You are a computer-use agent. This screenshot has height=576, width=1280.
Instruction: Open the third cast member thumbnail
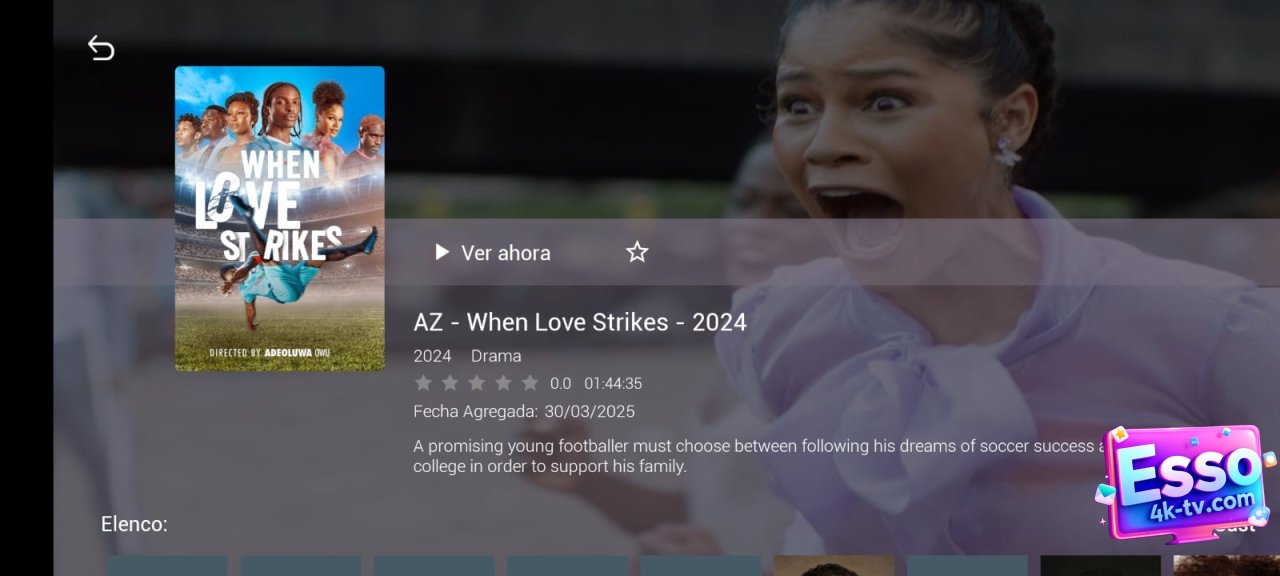click(434, 566)
